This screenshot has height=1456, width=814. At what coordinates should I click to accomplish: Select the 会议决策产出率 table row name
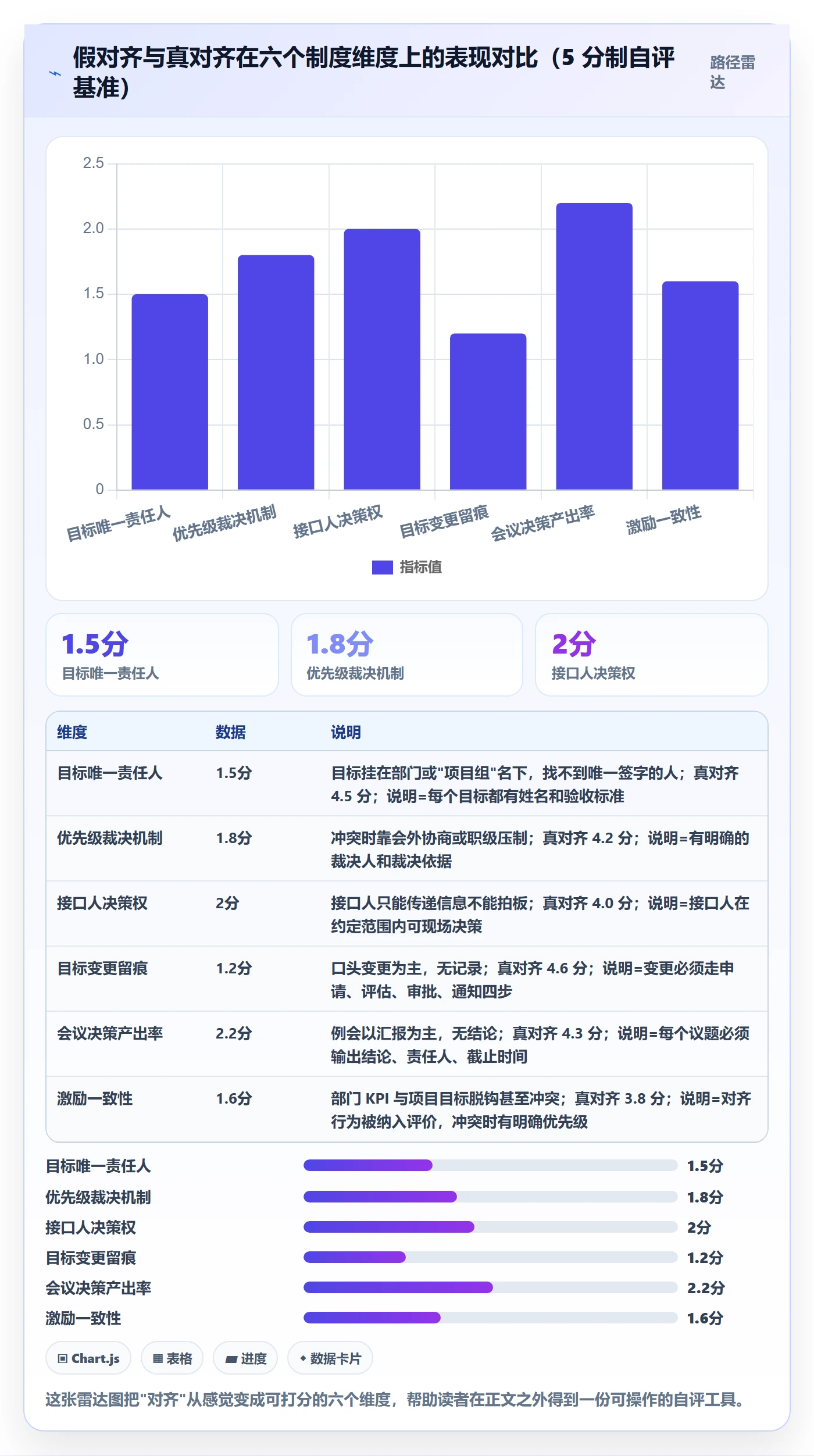coord(110,1033)
